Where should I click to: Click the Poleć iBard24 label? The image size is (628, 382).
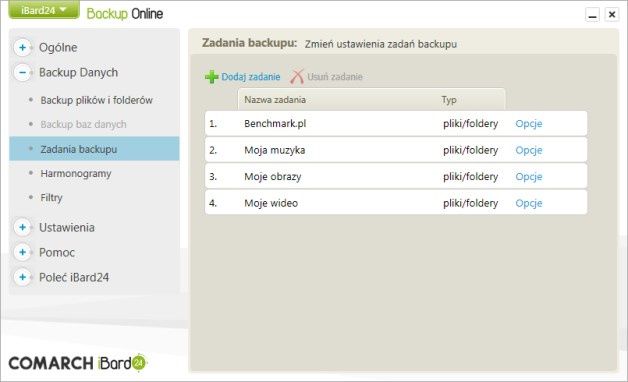[x=74, y=277]
